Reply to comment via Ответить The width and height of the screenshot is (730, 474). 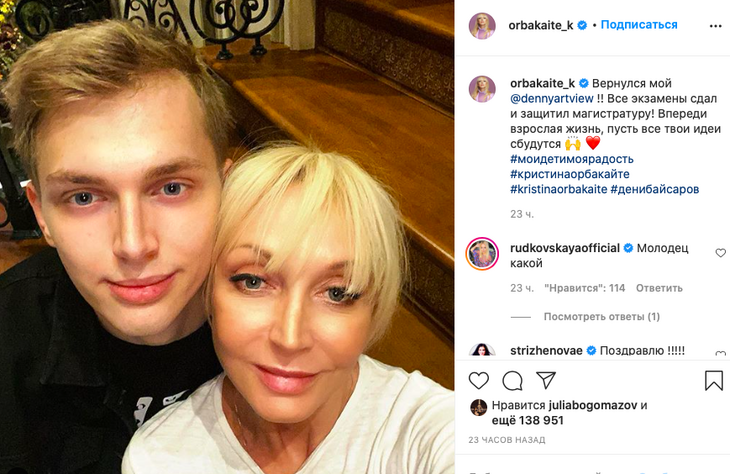[x=659, y=288]
